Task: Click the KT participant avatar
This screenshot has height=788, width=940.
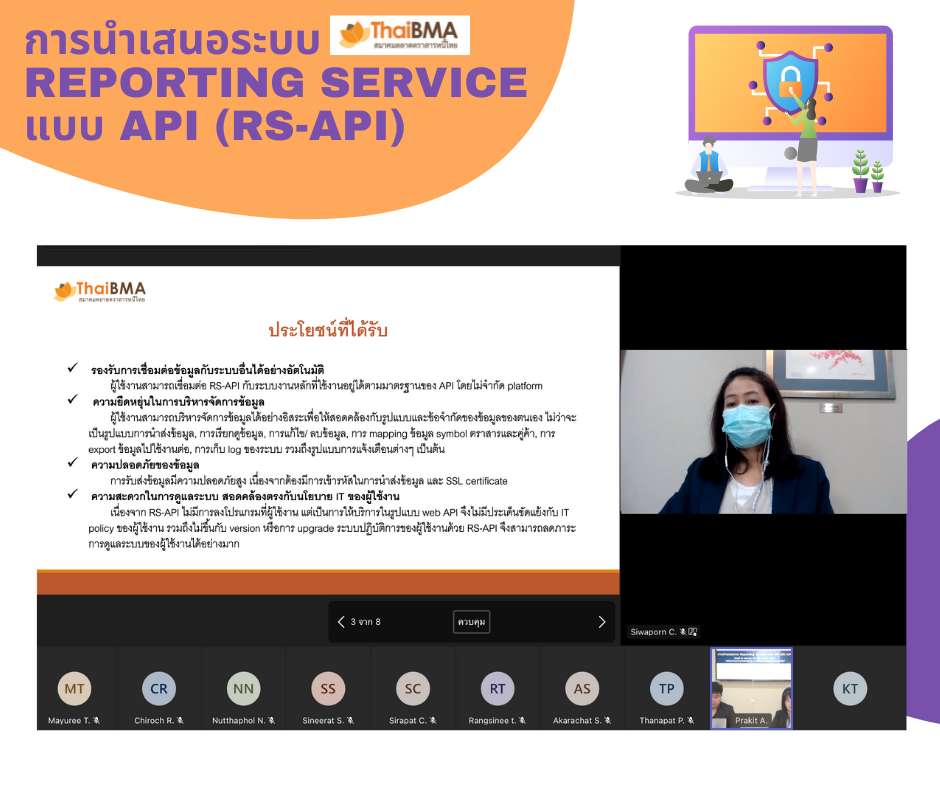Action: tap(850, 689)
